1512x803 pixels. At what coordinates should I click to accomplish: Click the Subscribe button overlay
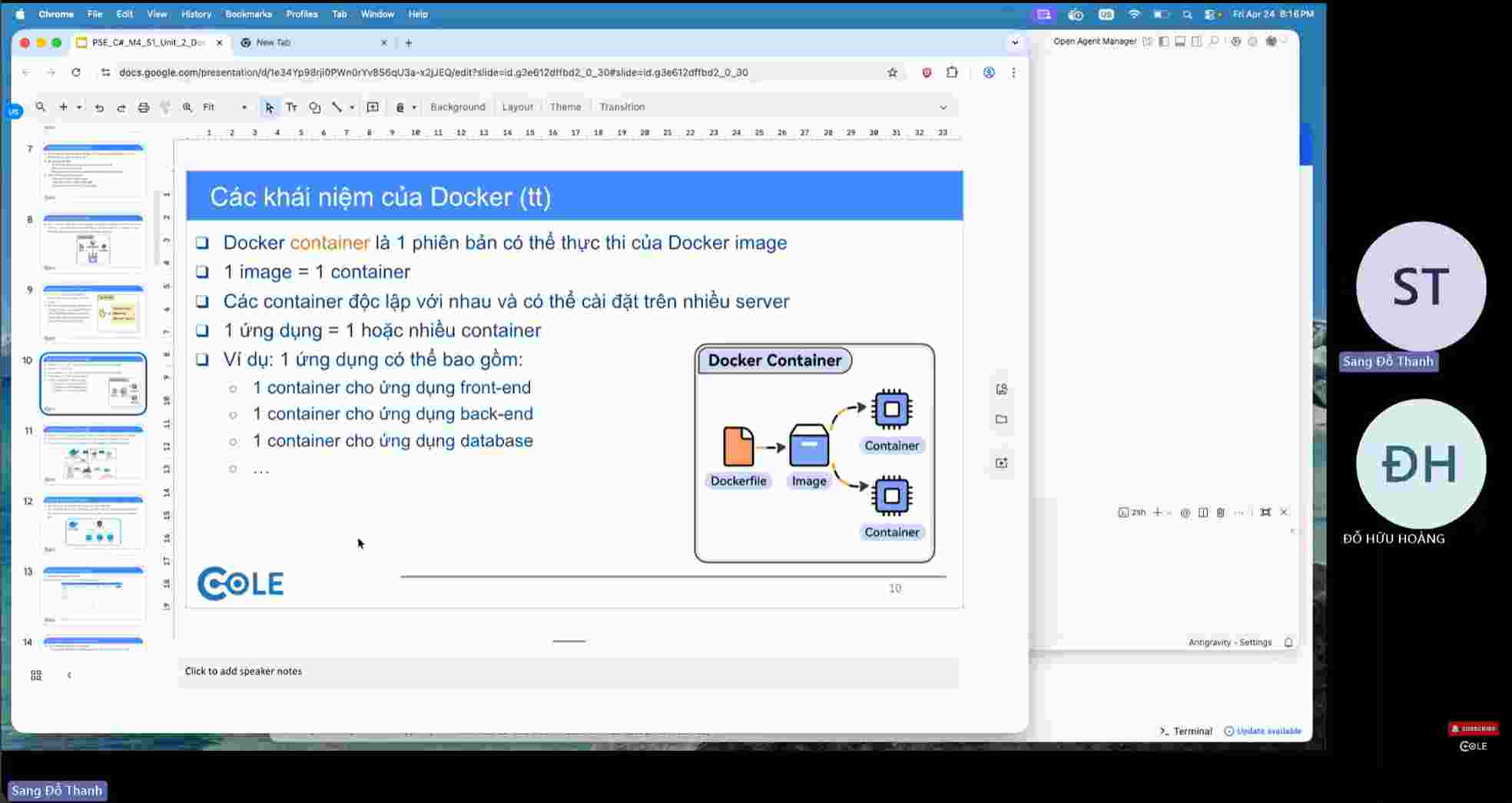click(1473, 728)
